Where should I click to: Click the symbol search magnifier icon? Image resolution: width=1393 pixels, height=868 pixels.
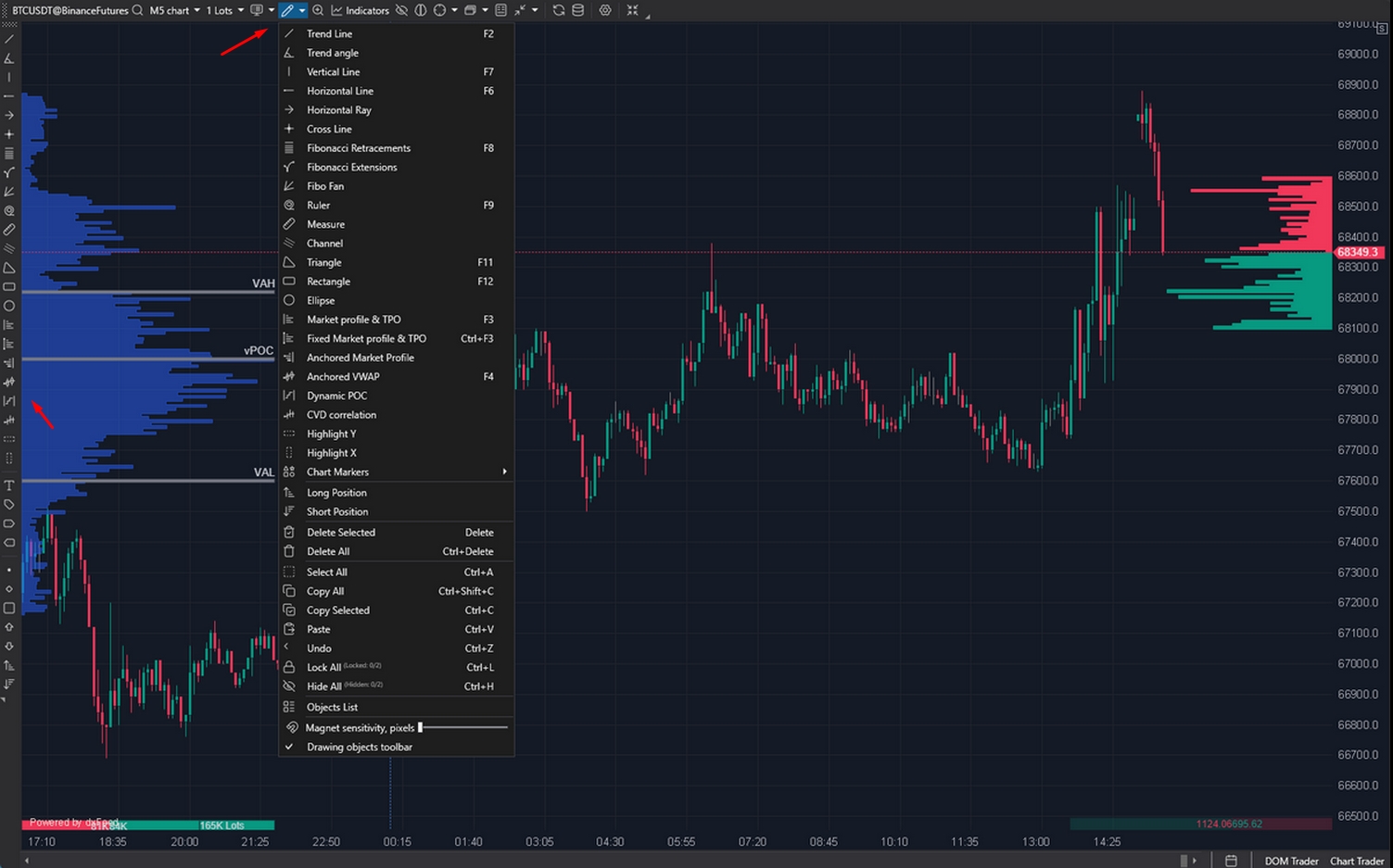[137, 10]
